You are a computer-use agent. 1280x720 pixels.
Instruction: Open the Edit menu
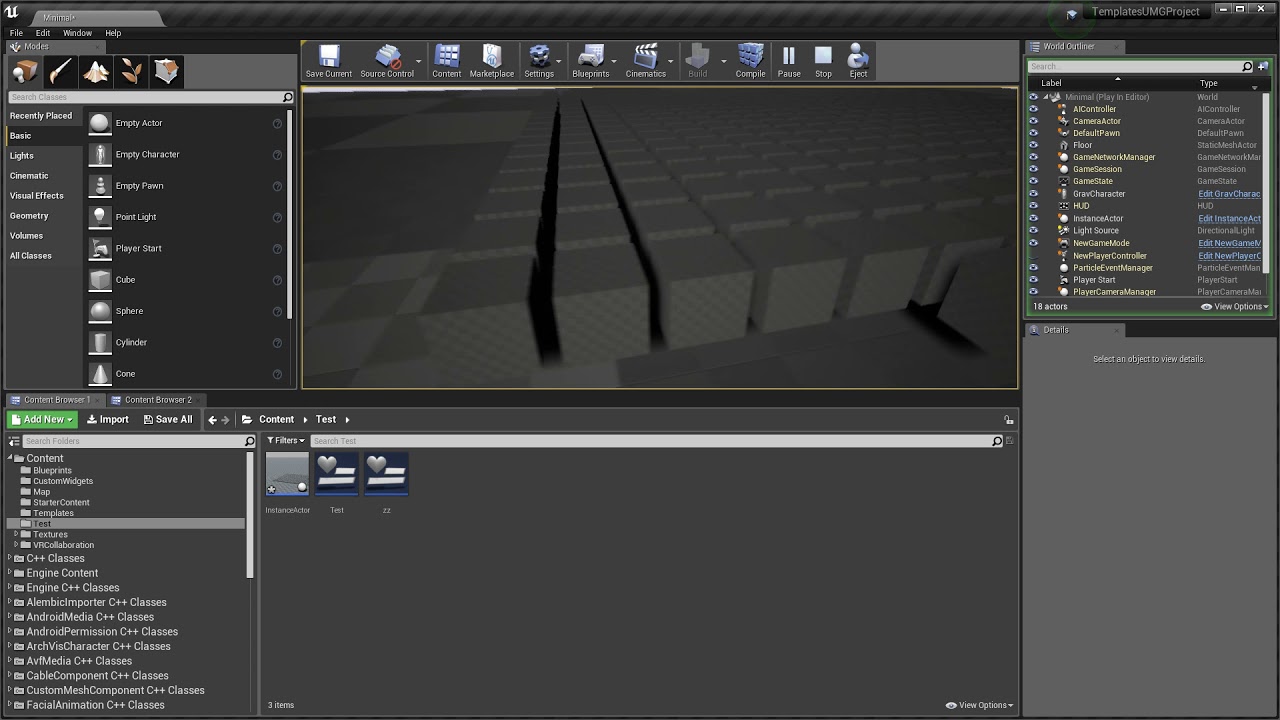click(43, 33)
